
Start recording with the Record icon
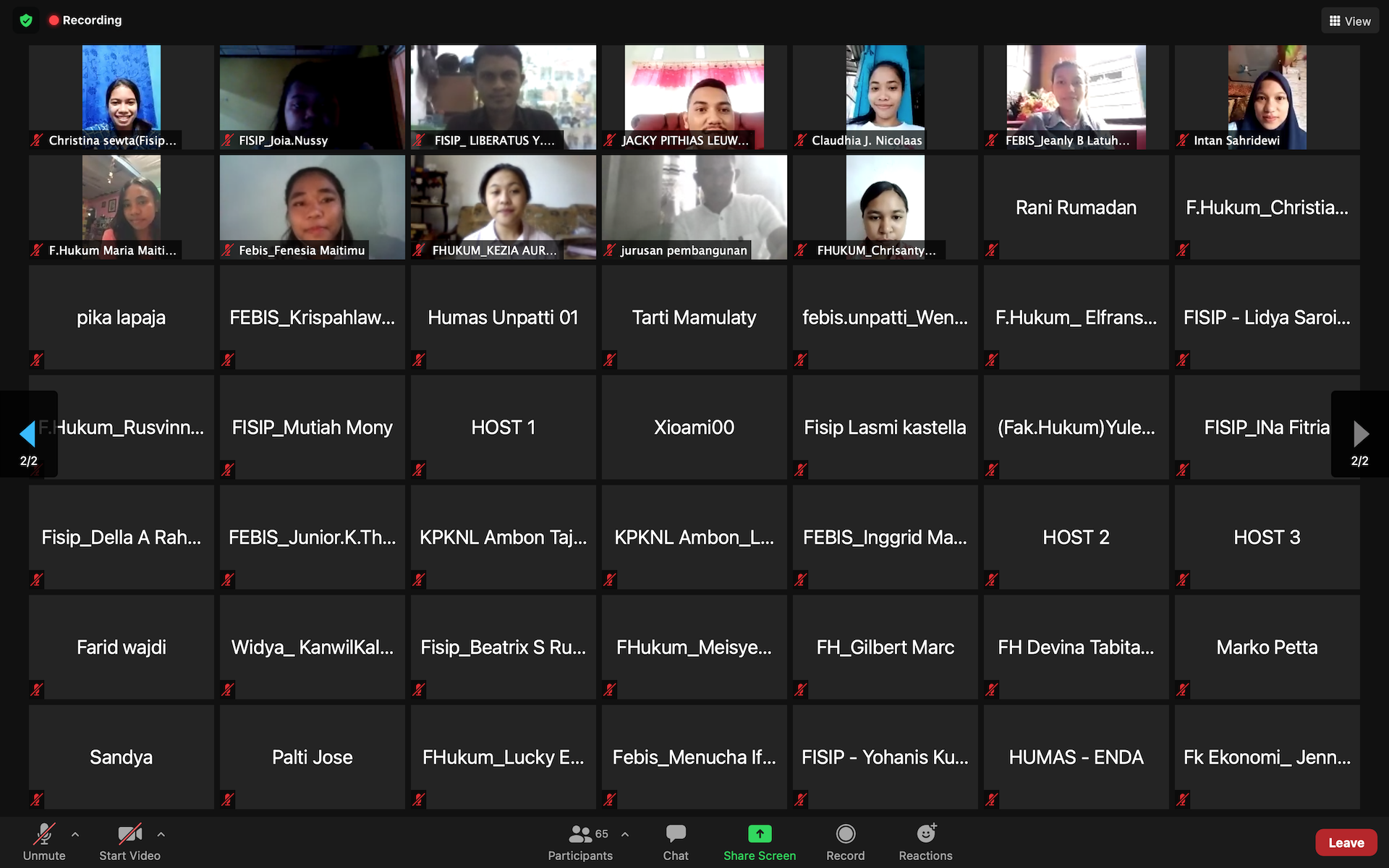(845, 834)
